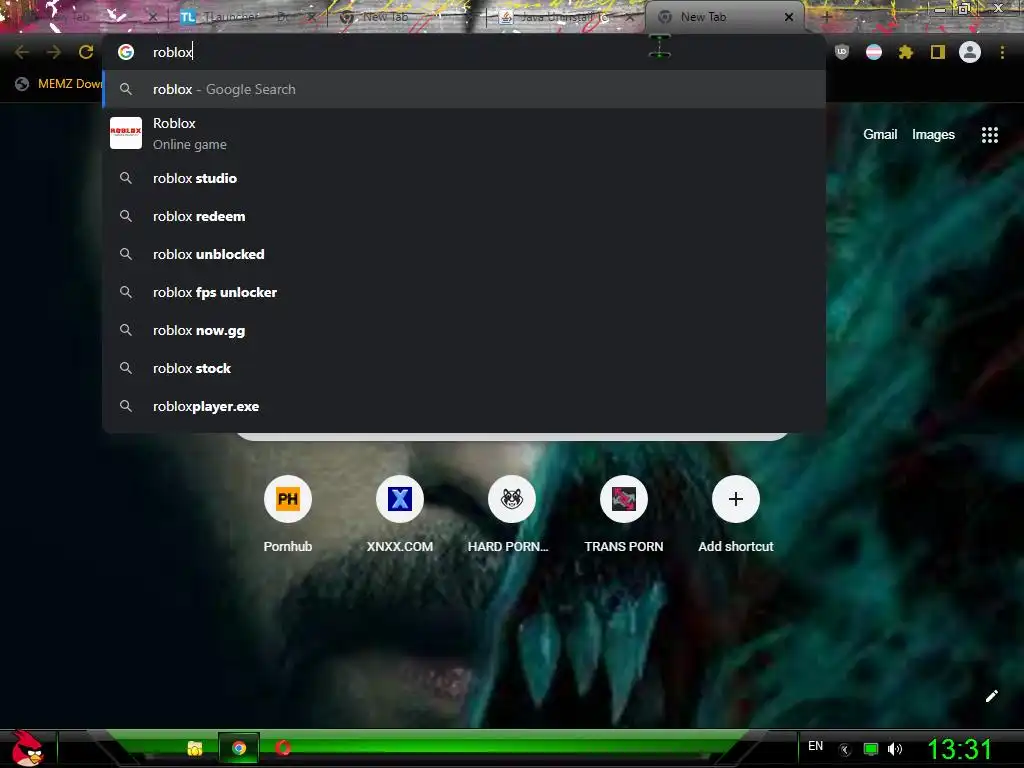Open the Extensions puzzle-piece menu

pos(906,52)
